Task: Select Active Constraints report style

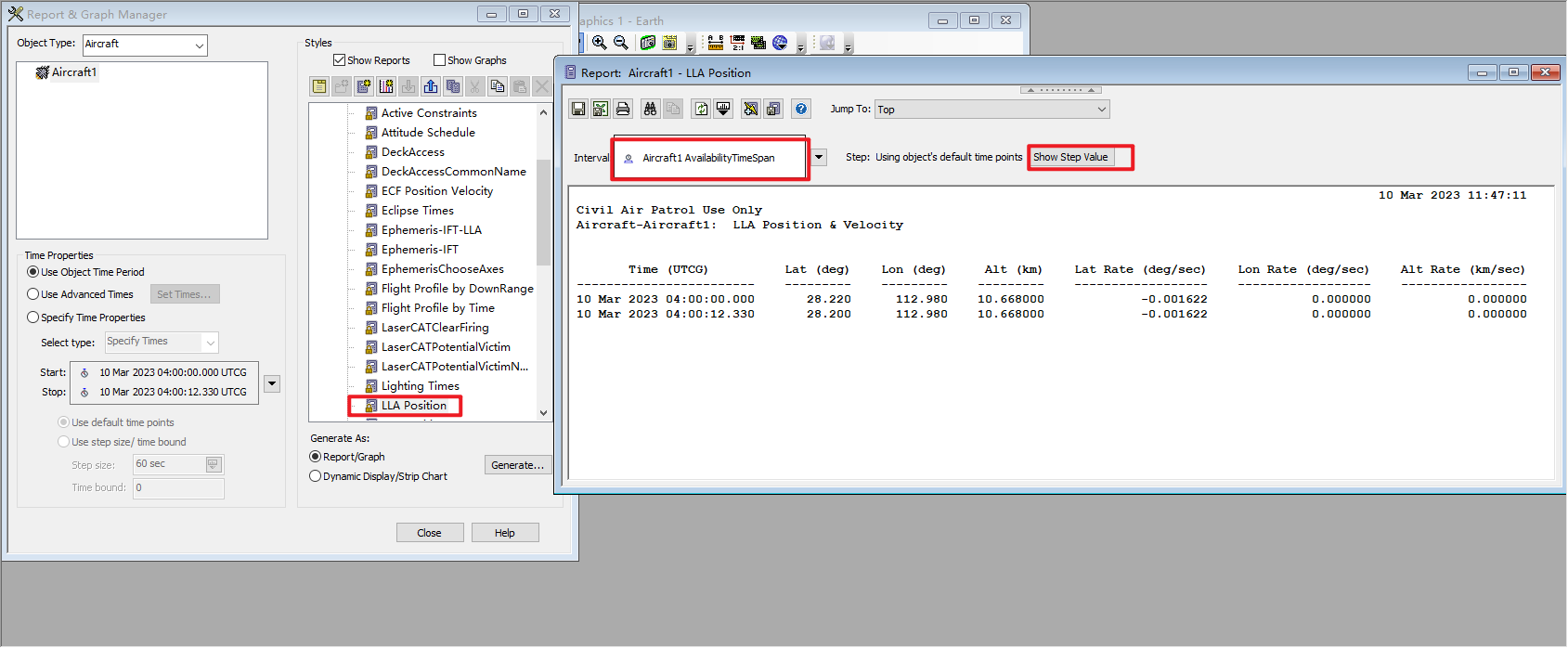Action: [x=421, y=113]
